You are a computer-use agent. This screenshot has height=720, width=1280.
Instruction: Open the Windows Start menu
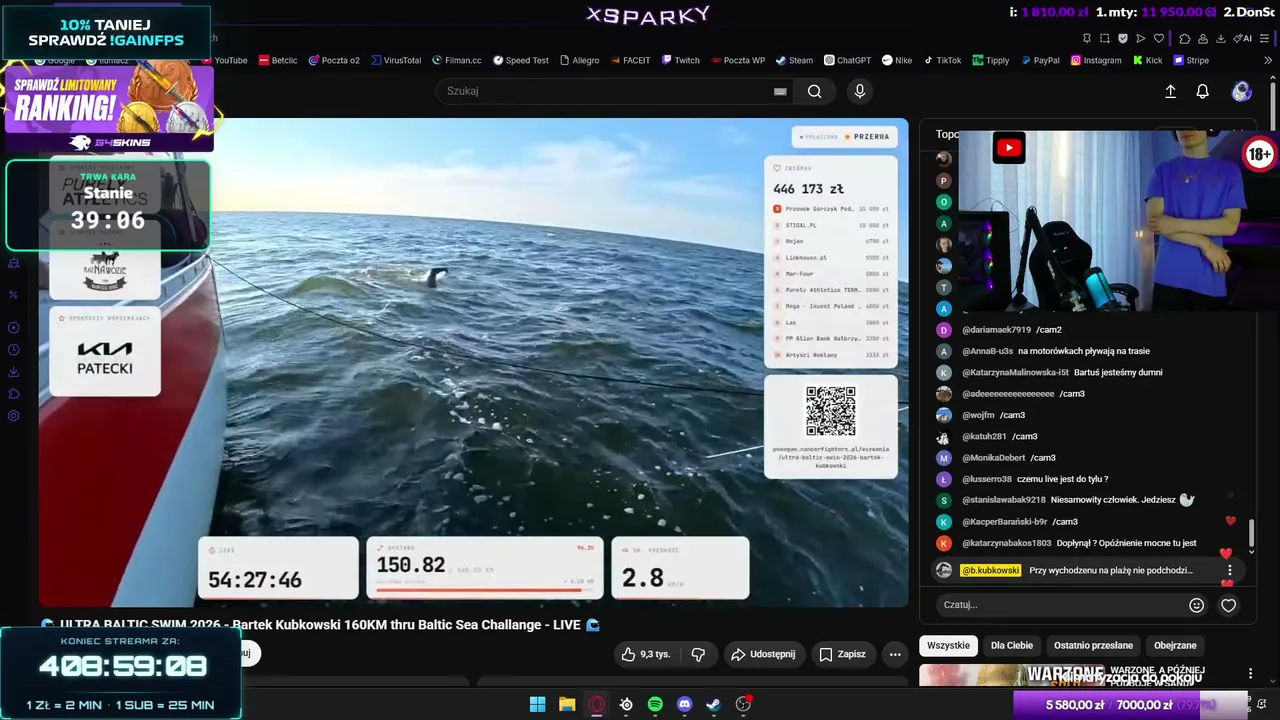pos(538,704)
